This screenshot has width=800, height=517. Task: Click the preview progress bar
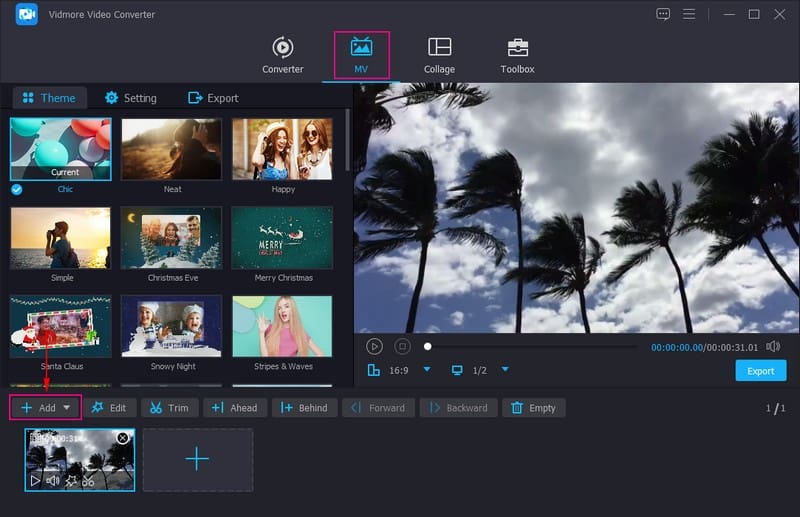pyautogui.click(x=530, y=346)
